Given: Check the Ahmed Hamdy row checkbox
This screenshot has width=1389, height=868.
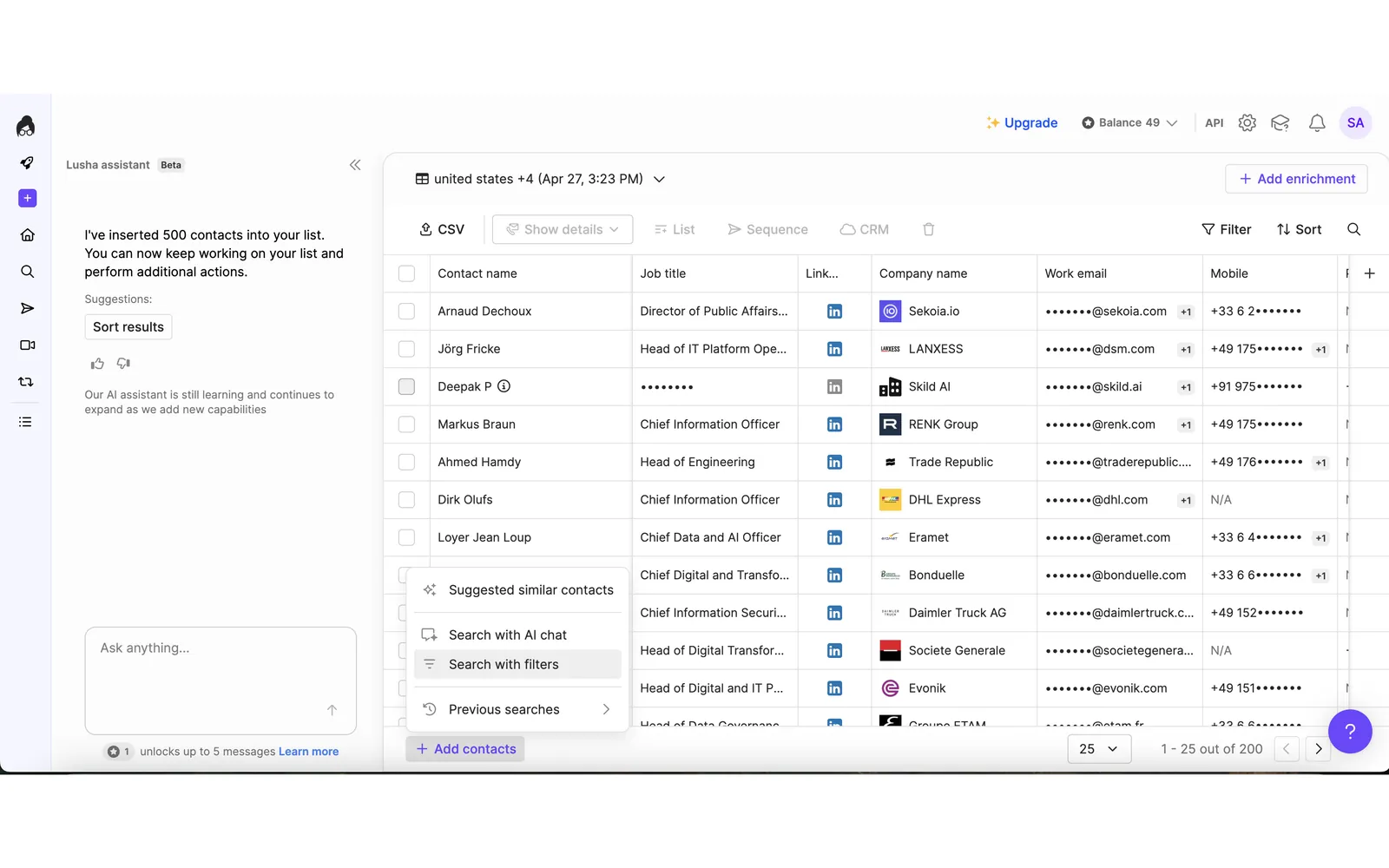Looking at the screenshot, I should 406,462.
